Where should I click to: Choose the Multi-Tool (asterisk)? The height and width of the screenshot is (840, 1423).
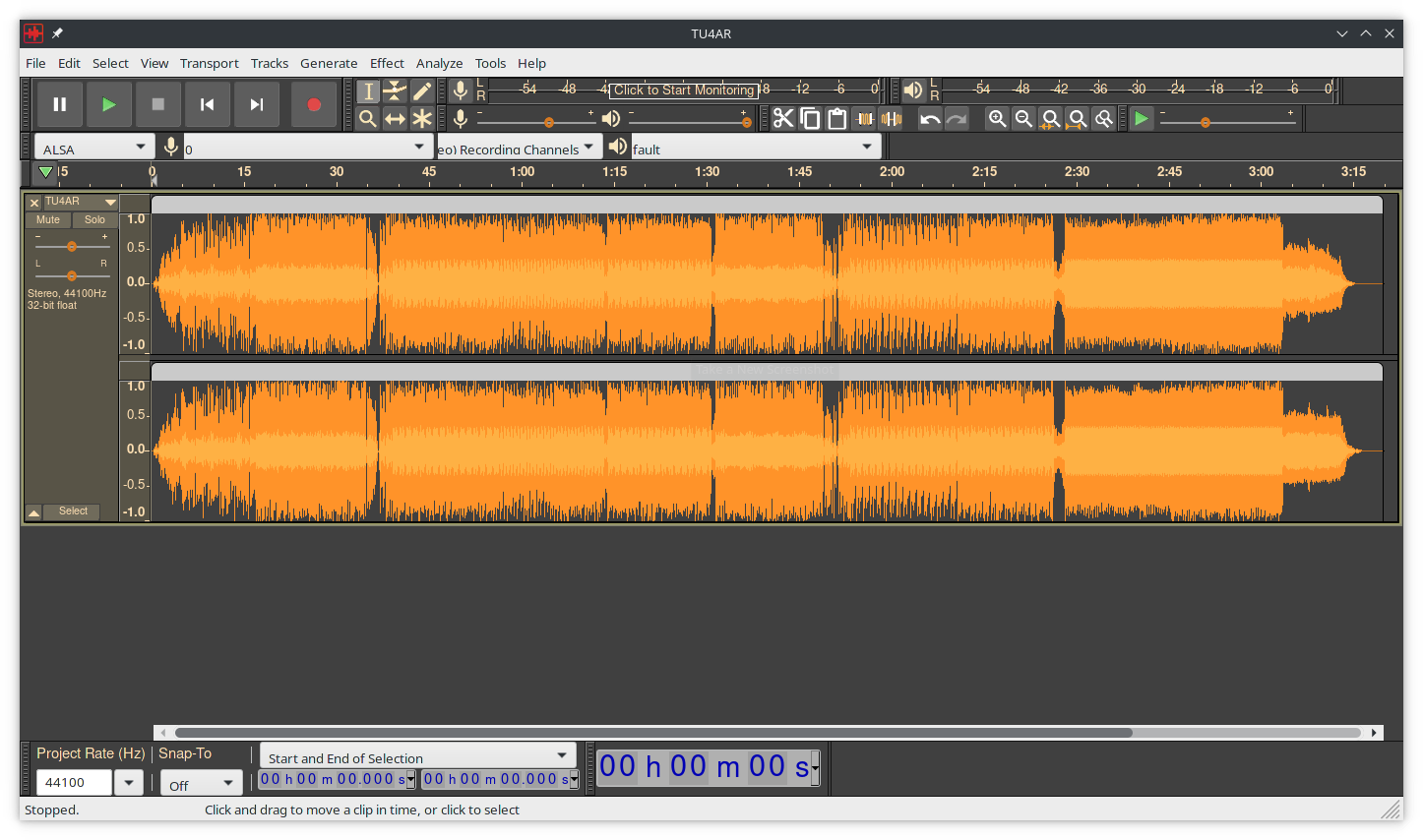coord(422,119)
